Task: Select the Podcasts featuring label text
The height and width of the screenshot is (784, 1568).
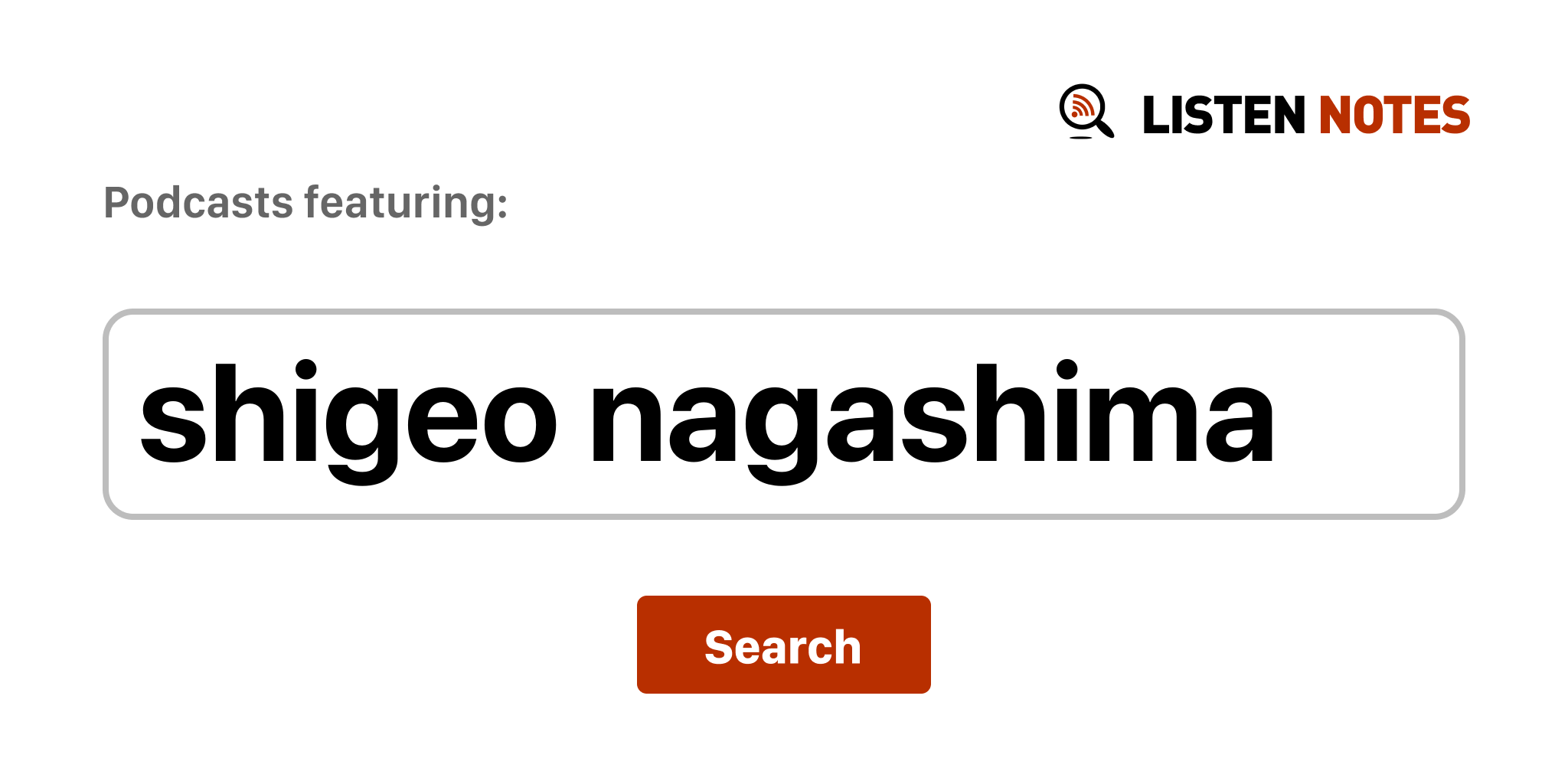Action: [305, 203]
